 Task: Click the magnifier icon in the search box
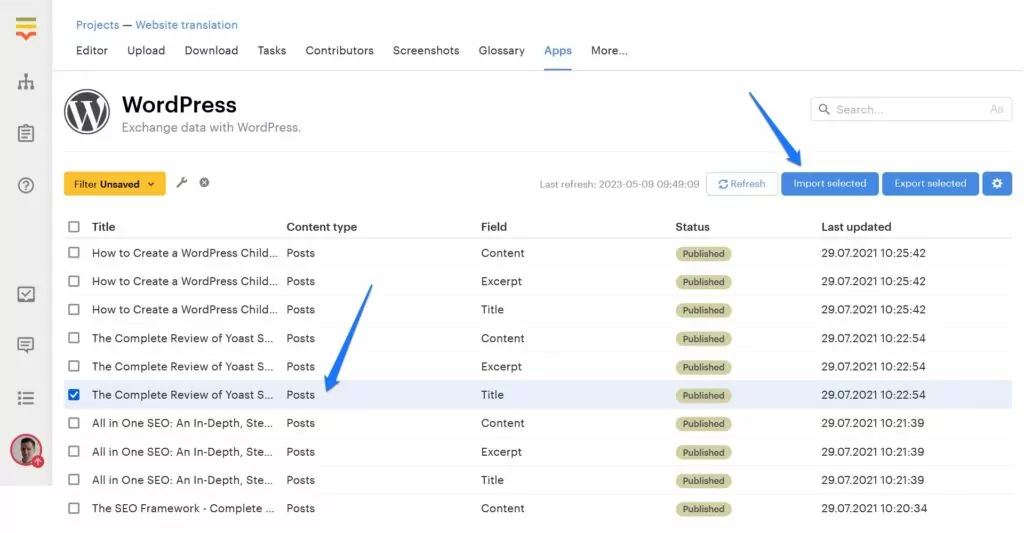(x=824, y=109)
